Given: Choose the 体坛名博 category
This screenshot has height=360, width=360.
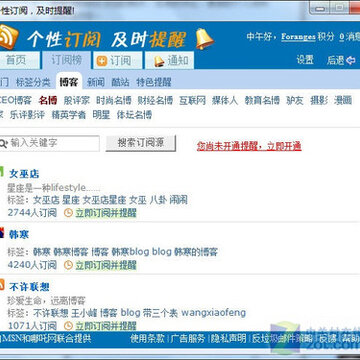Looking at the screenshot, I should pyautogui.click(x=134, y=115).
